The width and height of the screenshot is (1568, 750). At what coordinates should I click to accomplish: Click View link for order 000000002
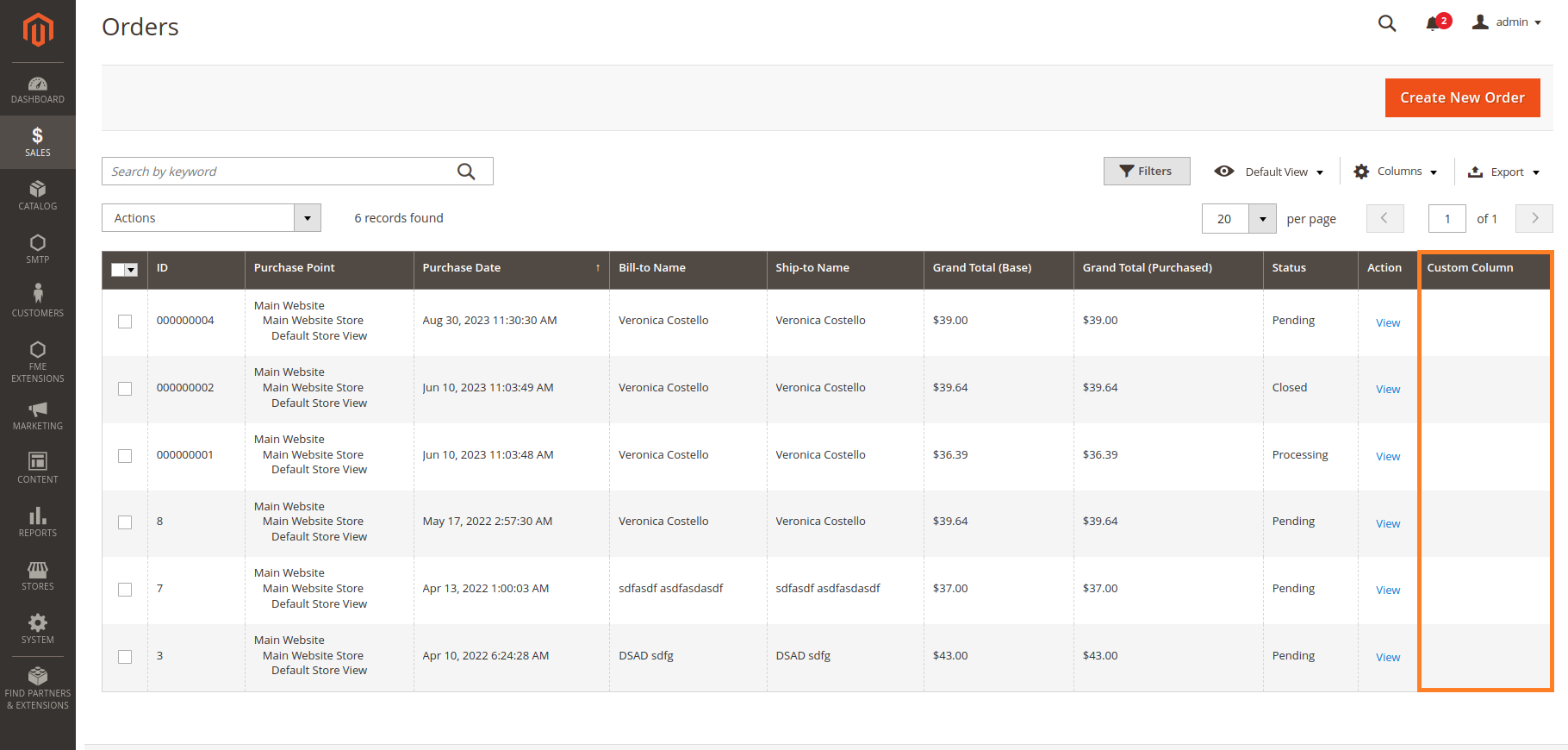[x=1387, y=390]
